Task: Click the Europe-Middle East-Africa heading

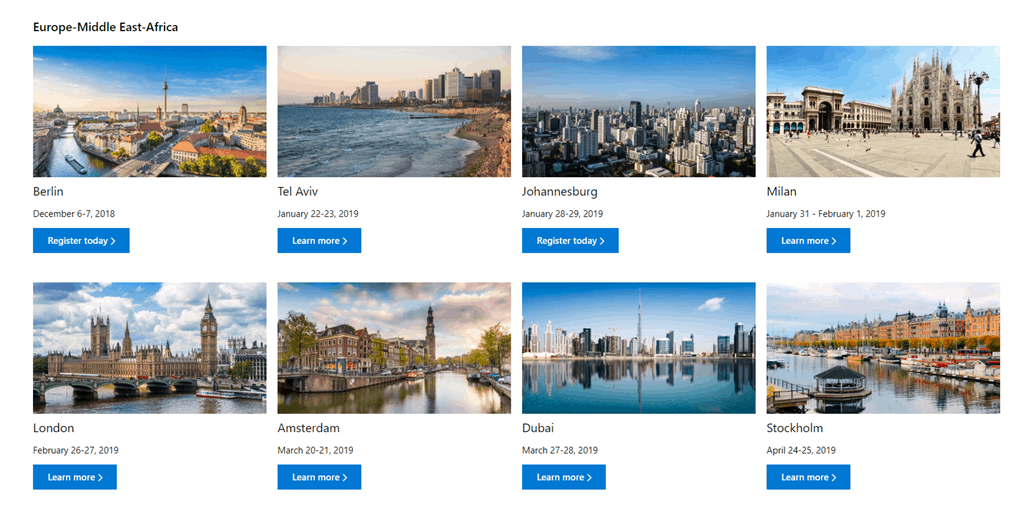Action: pyautogui.click(x=105, y=27)
